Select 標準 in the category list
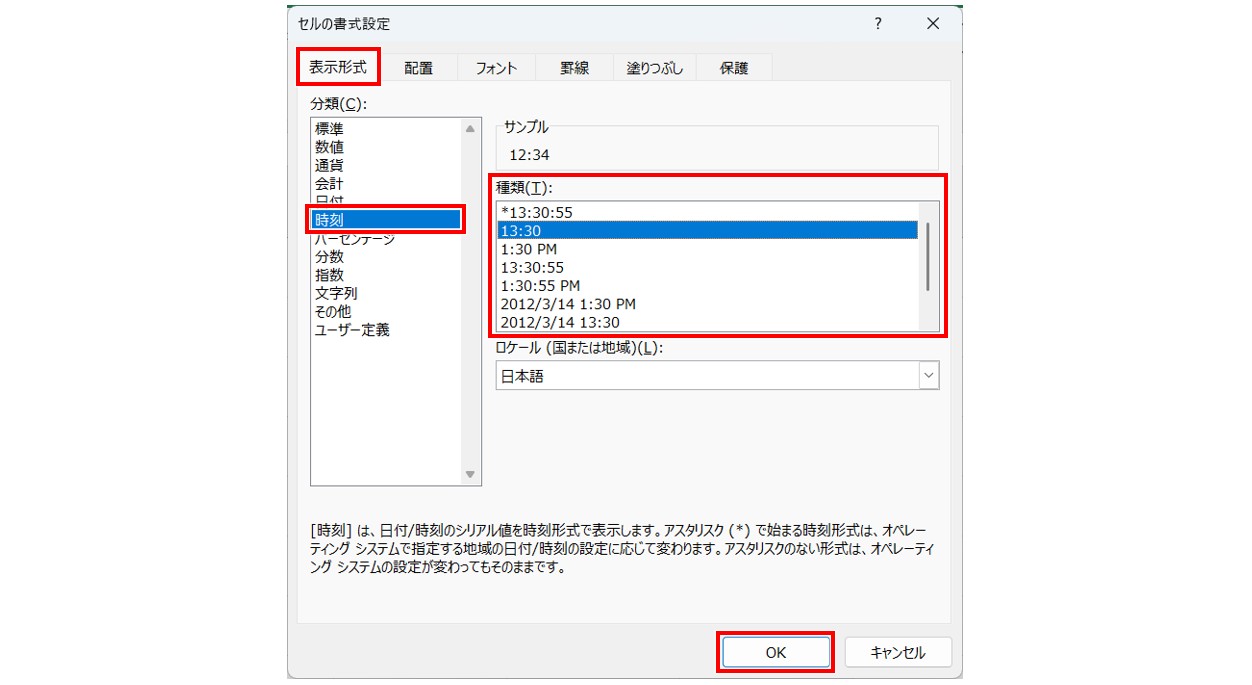 click(x=386, y=128)
